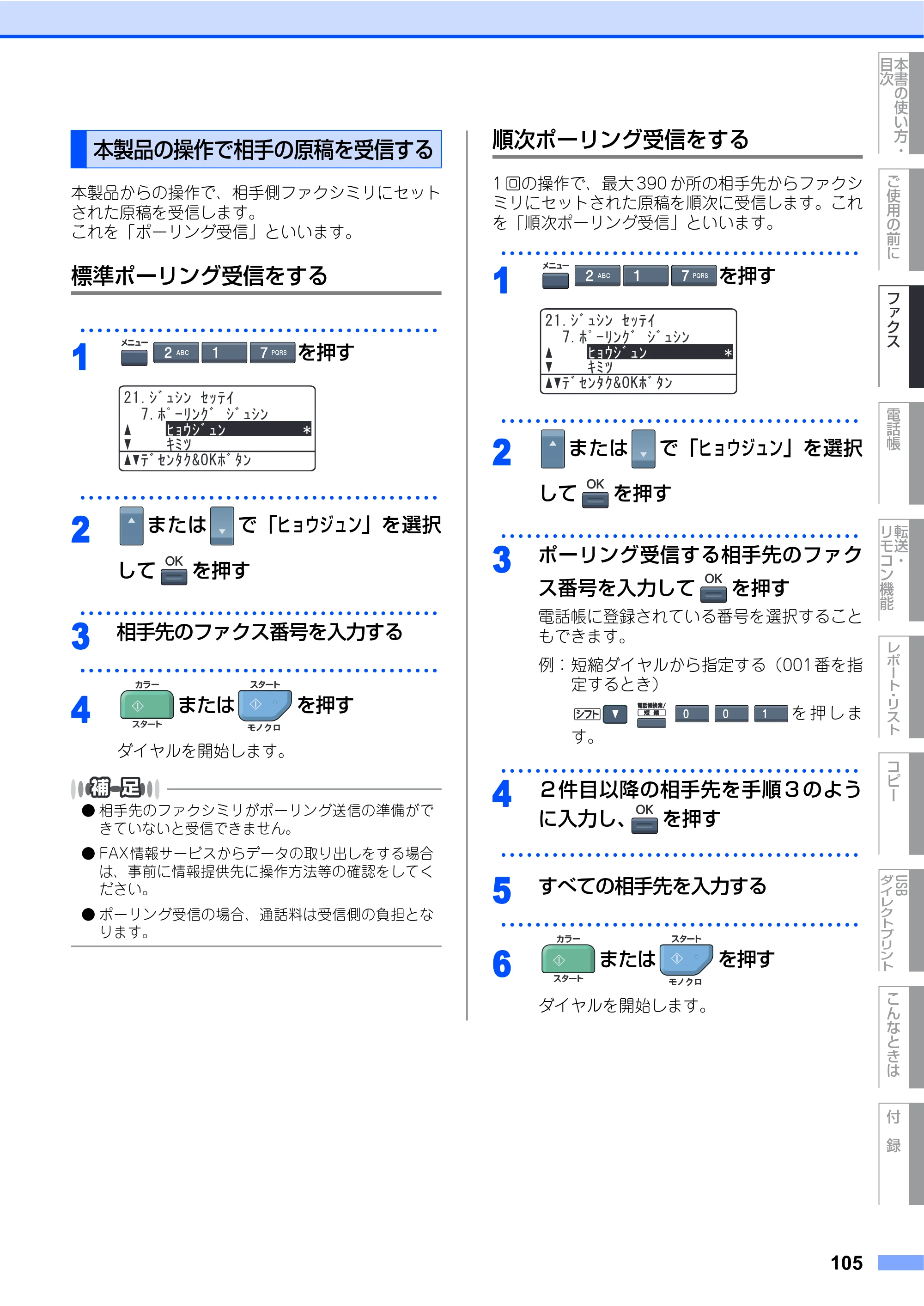The width and height of the screenshot is (924, 1306).
Task: Open the 転送・リモコン機能 side tab
Action: pyautogui.click(x=900, y=570)
